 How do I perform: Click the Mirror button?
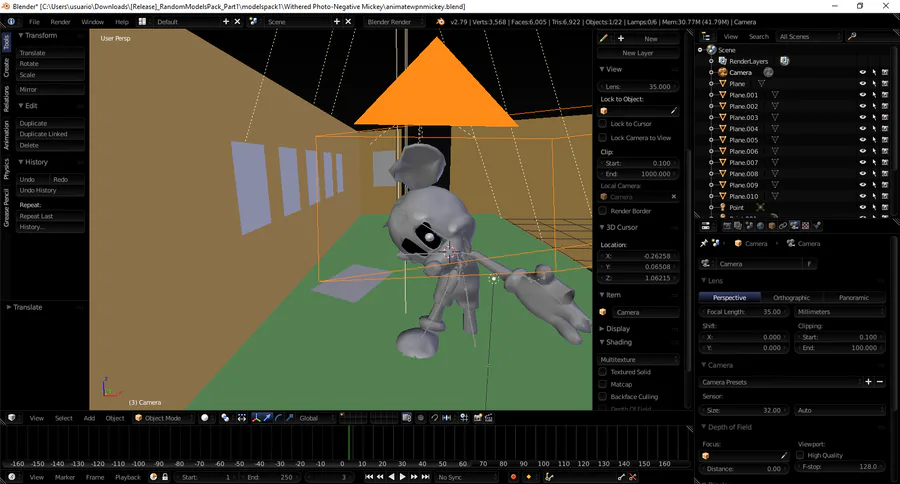51,90
